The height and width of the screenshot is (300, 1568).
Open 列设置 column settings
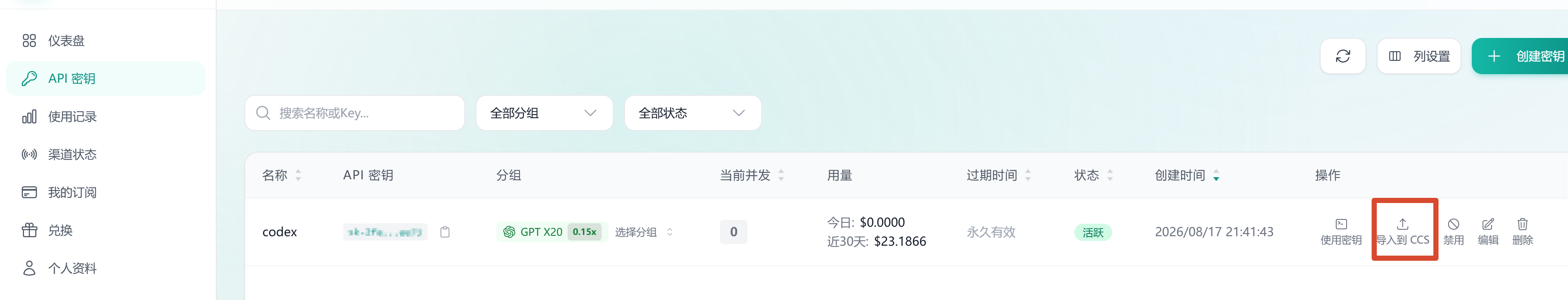point(1419,56)
